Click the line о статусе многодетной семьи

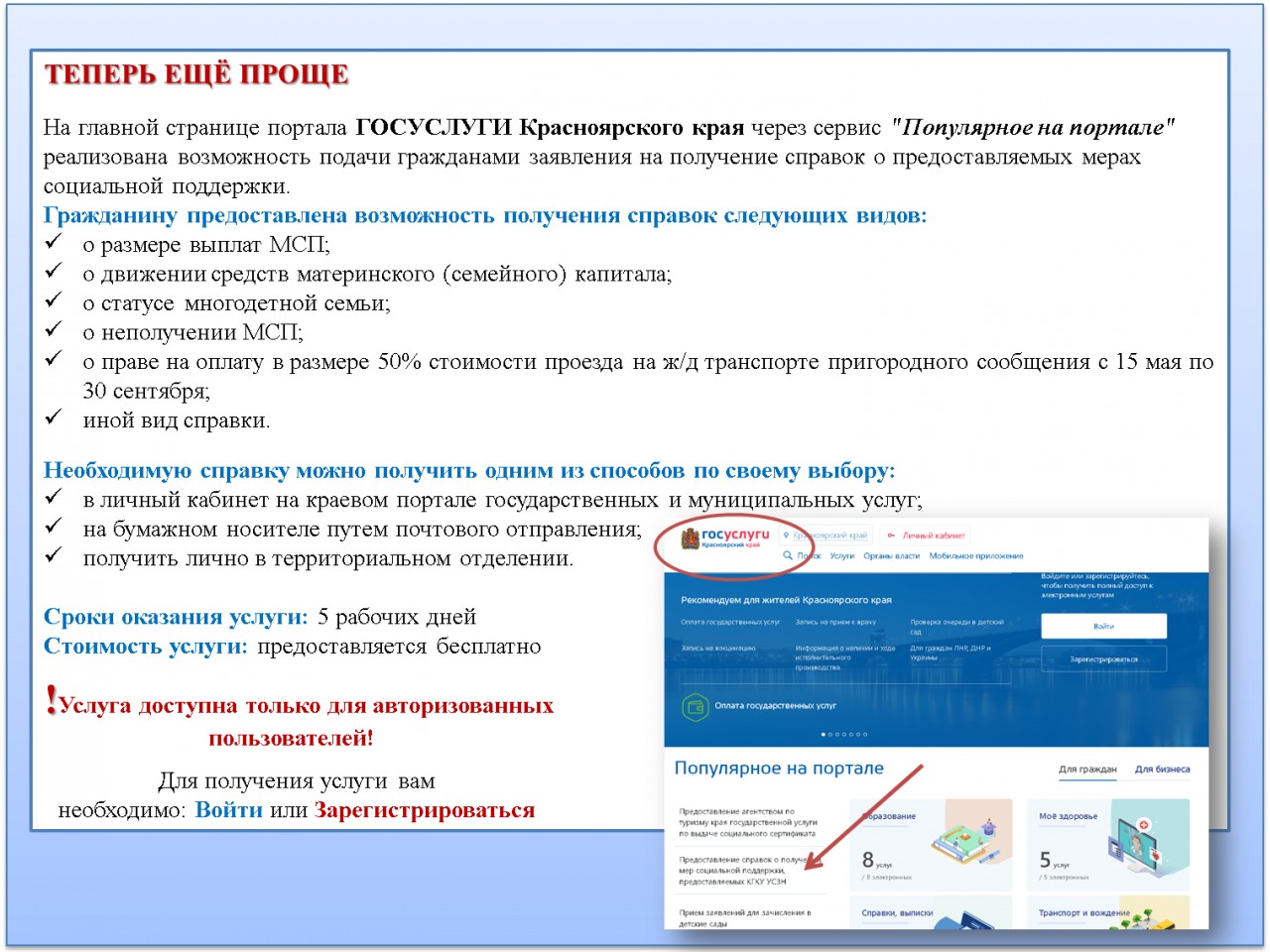[x=236, y=303]
